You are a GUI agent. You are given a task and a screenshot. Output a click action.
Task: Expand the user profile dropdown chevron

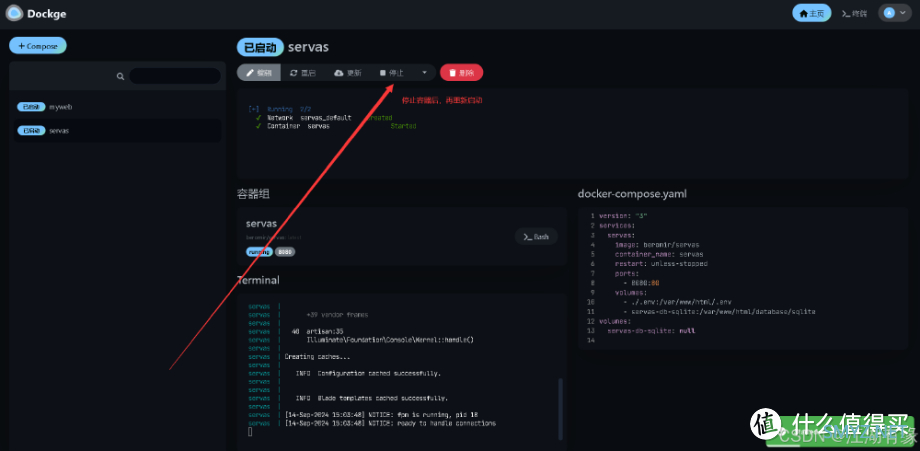[x=902, y=13]
